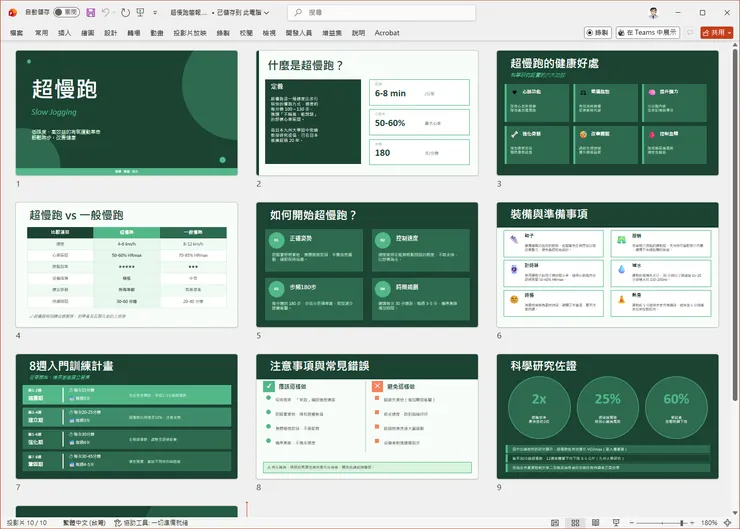Click the red 共用 Share button
This screenshot has height=529, width=740.
click(716, 33)
